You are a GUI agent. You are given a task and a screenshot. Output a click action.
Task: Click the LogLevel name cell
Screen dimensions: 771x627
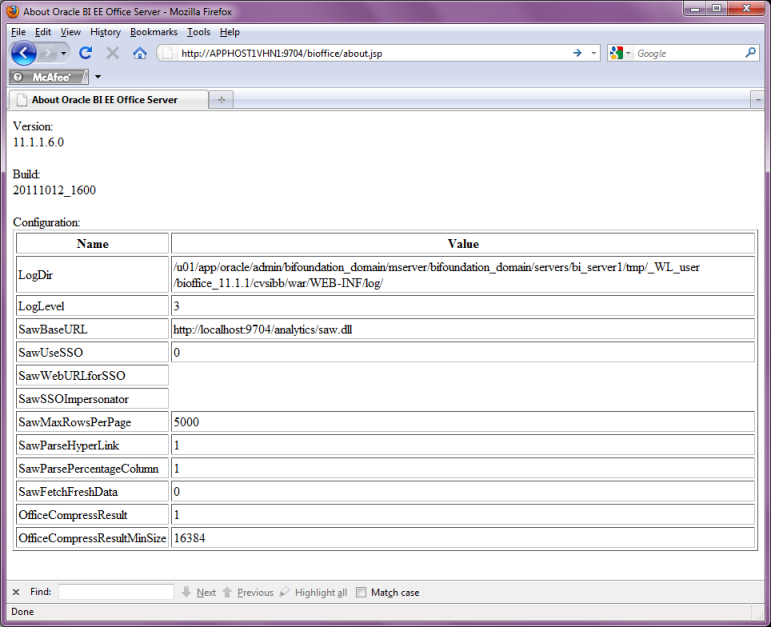tap(92, 306)
